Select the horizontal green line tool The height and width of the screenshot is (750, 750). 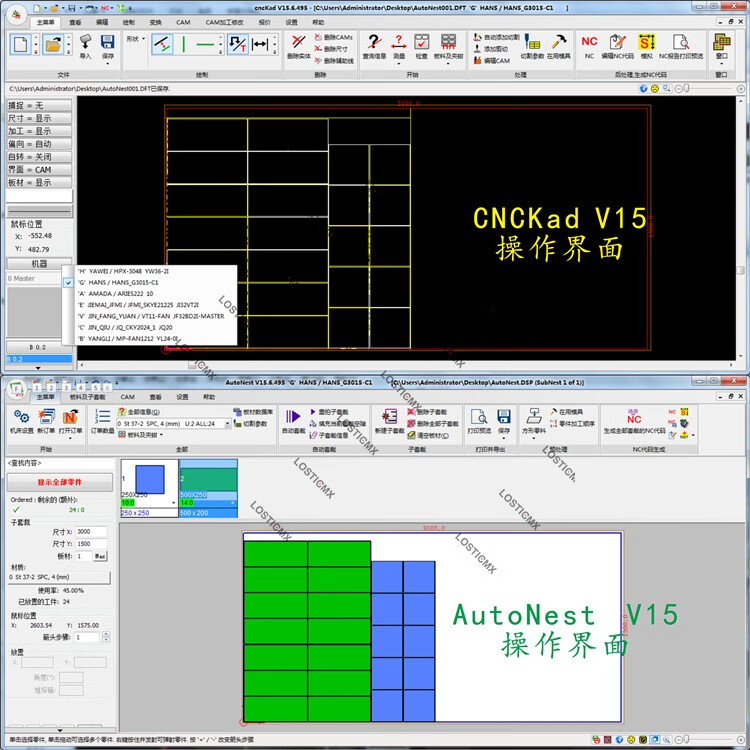pyautogui.click(x=205, y=44)
